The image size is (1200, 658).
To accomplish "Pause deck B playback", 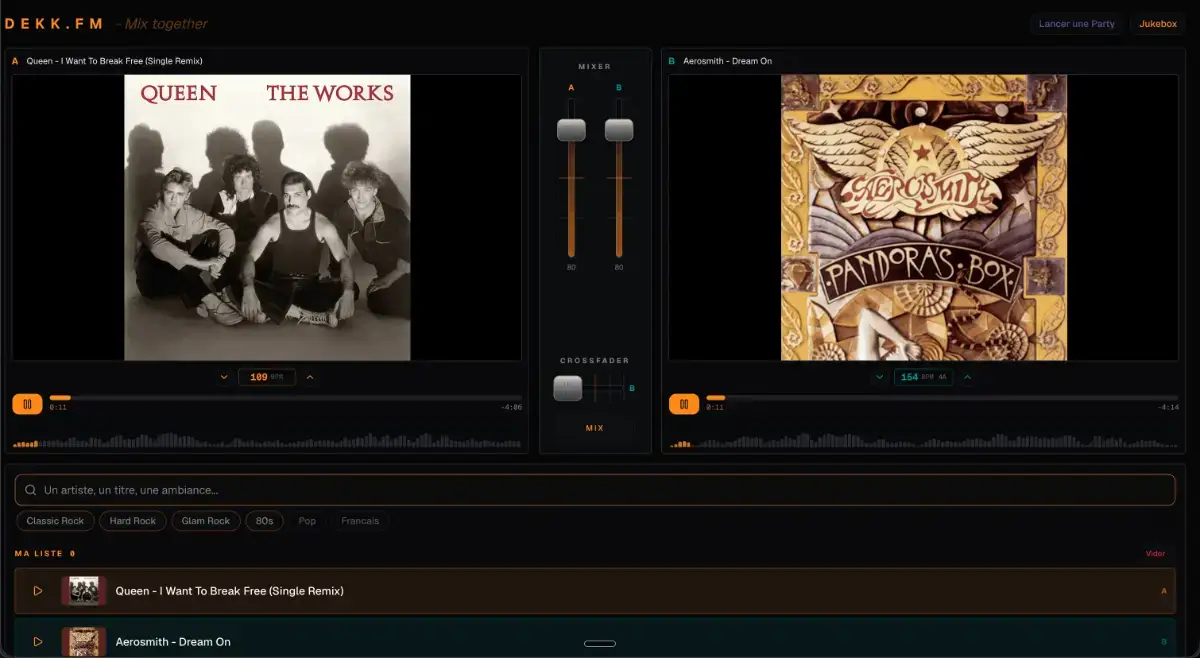I will tap(684, 404).
